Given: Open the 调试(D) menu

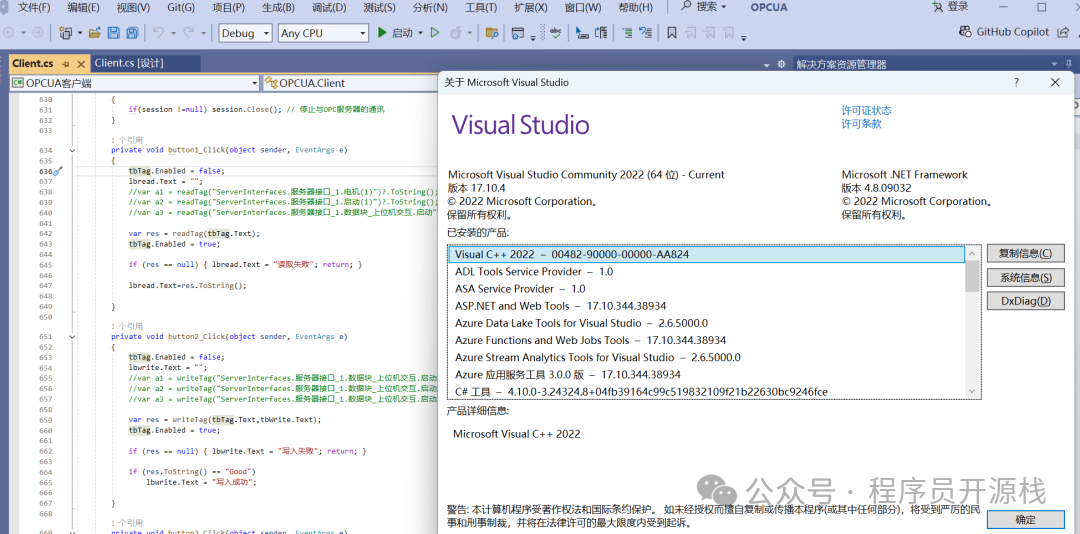Looking at the screenshot, I should (x=329, y=8).
